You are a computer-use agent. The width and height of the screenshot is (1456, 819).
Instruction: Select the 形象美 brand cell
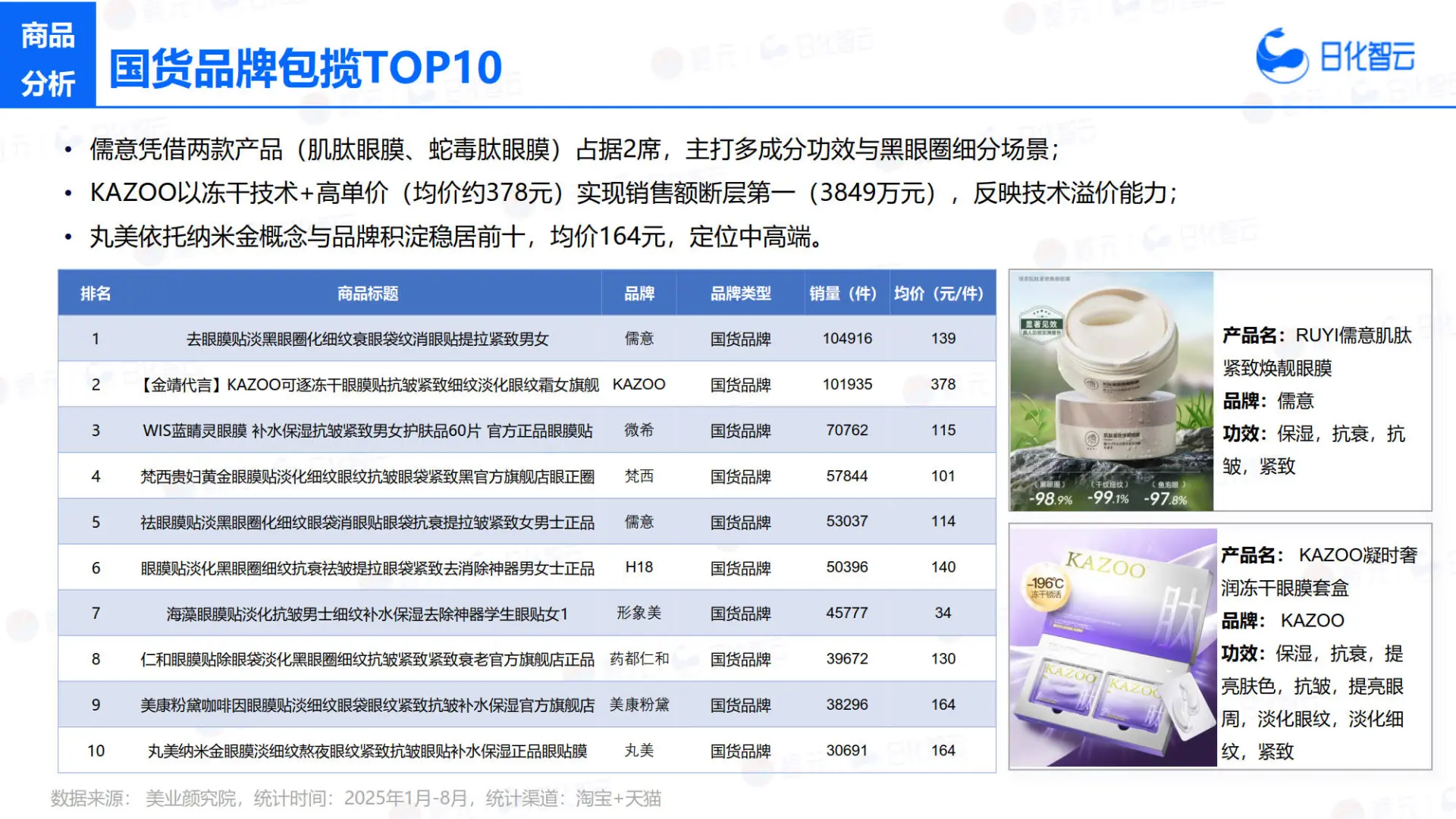tap(639, 613)
